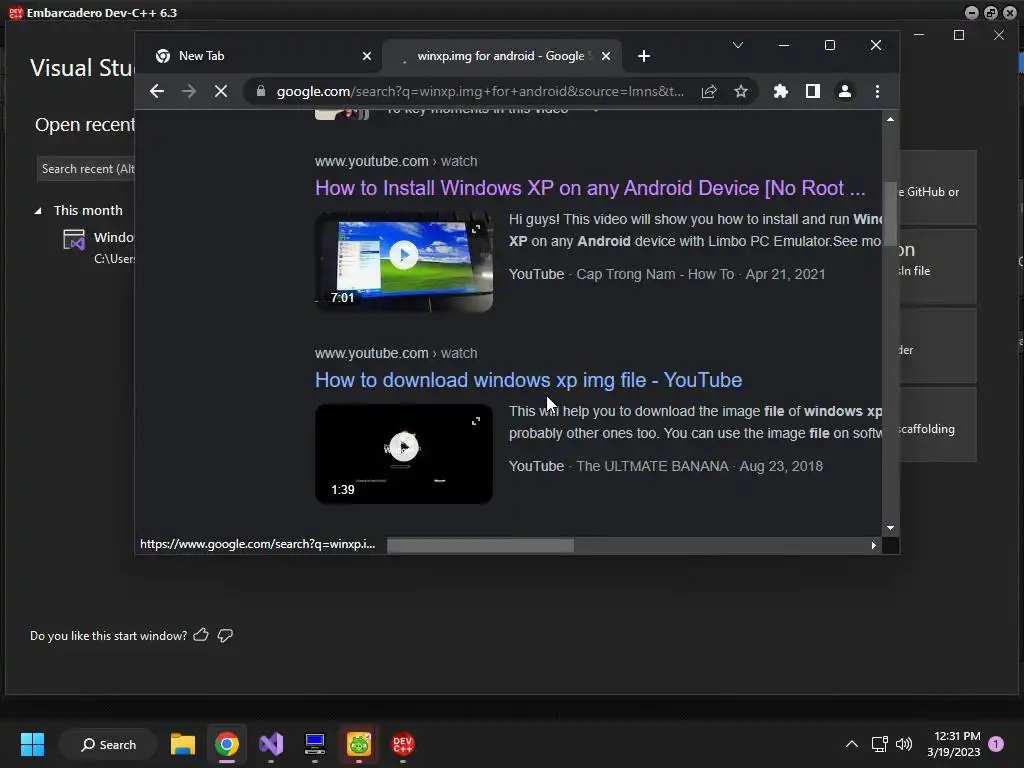Switch to Google Chrome on the taskbar
Screen dimensions: 1024x768
point(227,744)
